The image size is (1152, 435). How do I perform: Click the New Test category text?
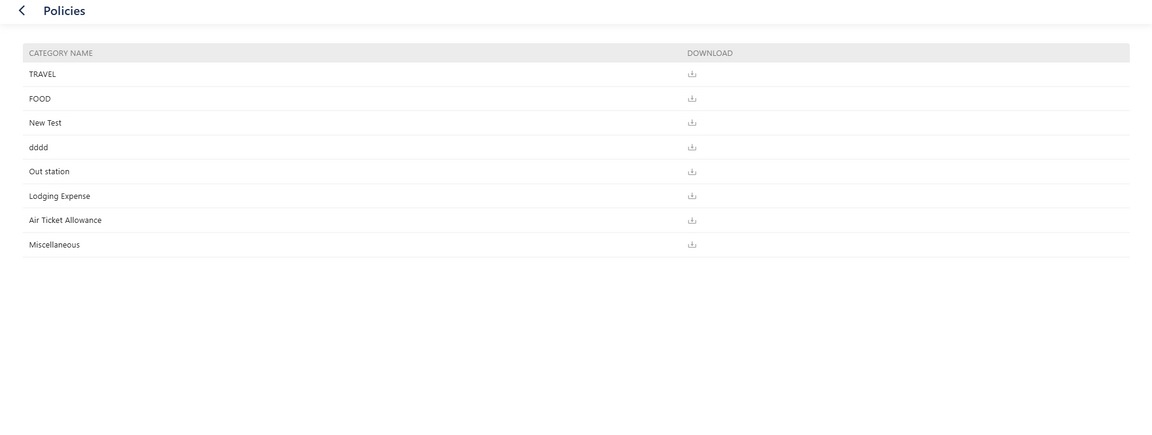(x=45, y=123)
